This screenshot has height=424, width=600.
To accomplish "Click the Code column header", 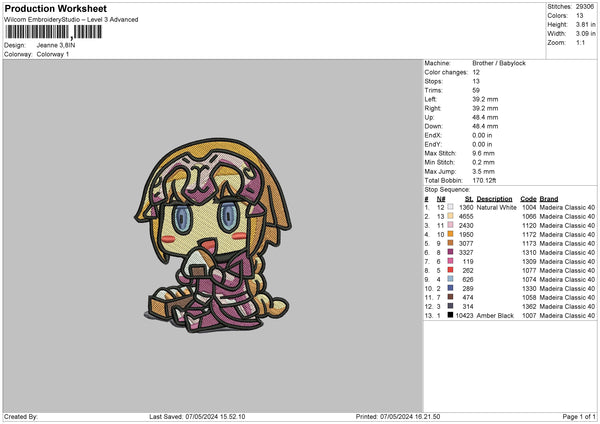I will coord(528,199).
